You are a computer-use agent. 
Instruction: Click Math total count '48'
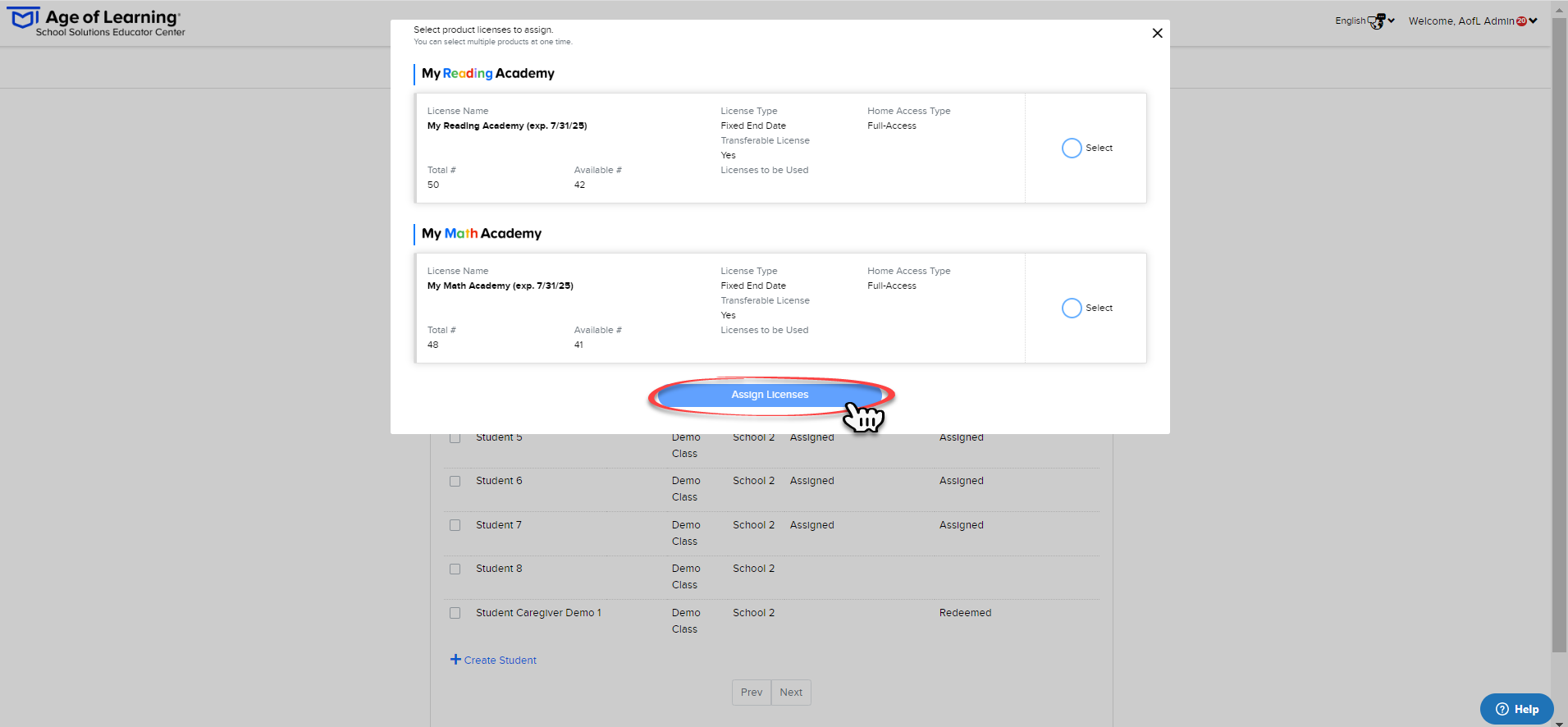[x=432, y=345]
